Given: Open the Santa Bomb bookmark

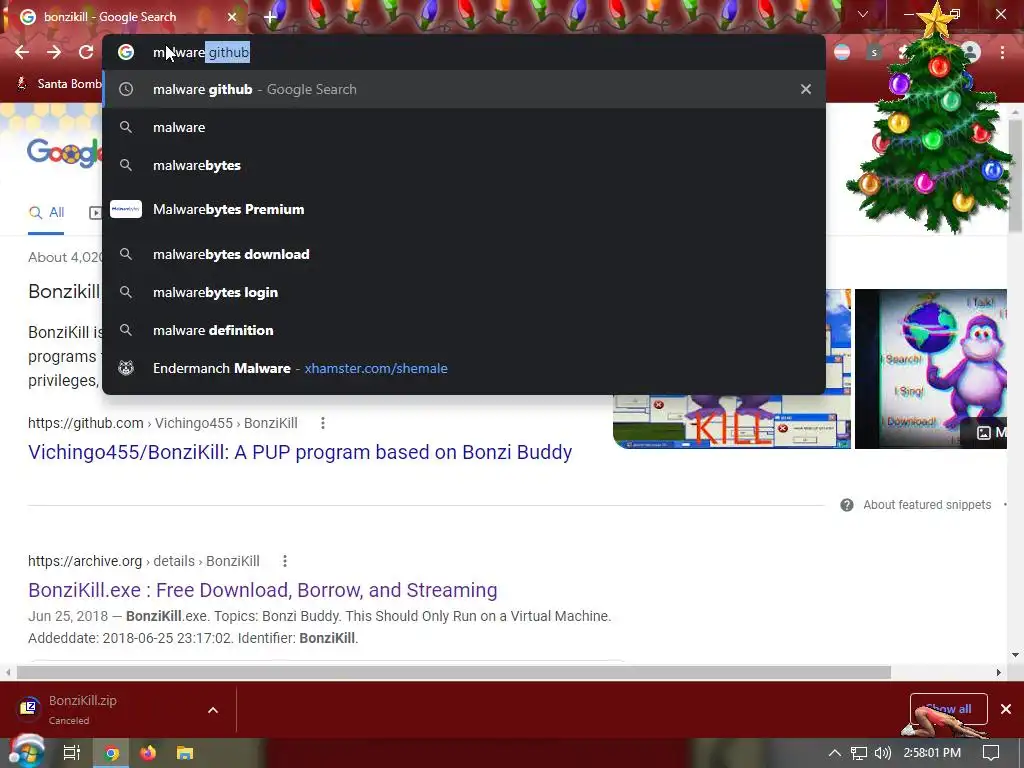Looking at the screenshot, I should 60,84.
